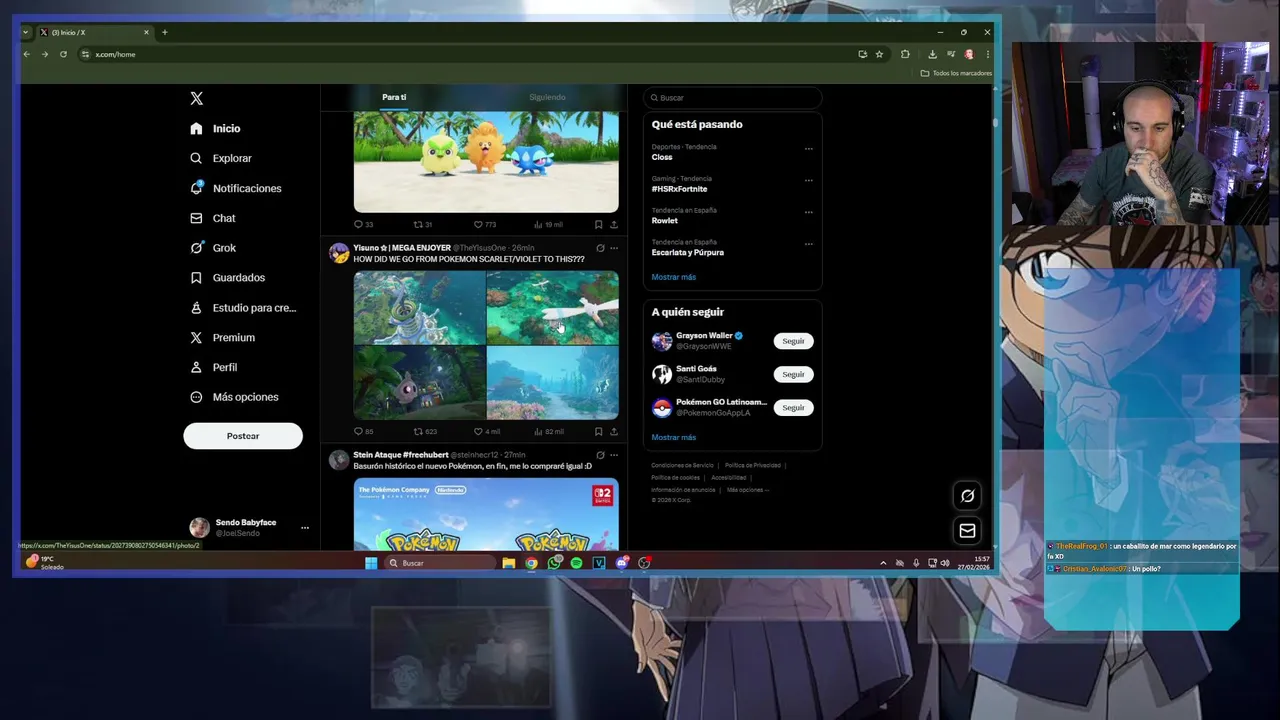Open the floating Grok button at bottom right
Screen dimensions: 1280x720
[967, 496]
